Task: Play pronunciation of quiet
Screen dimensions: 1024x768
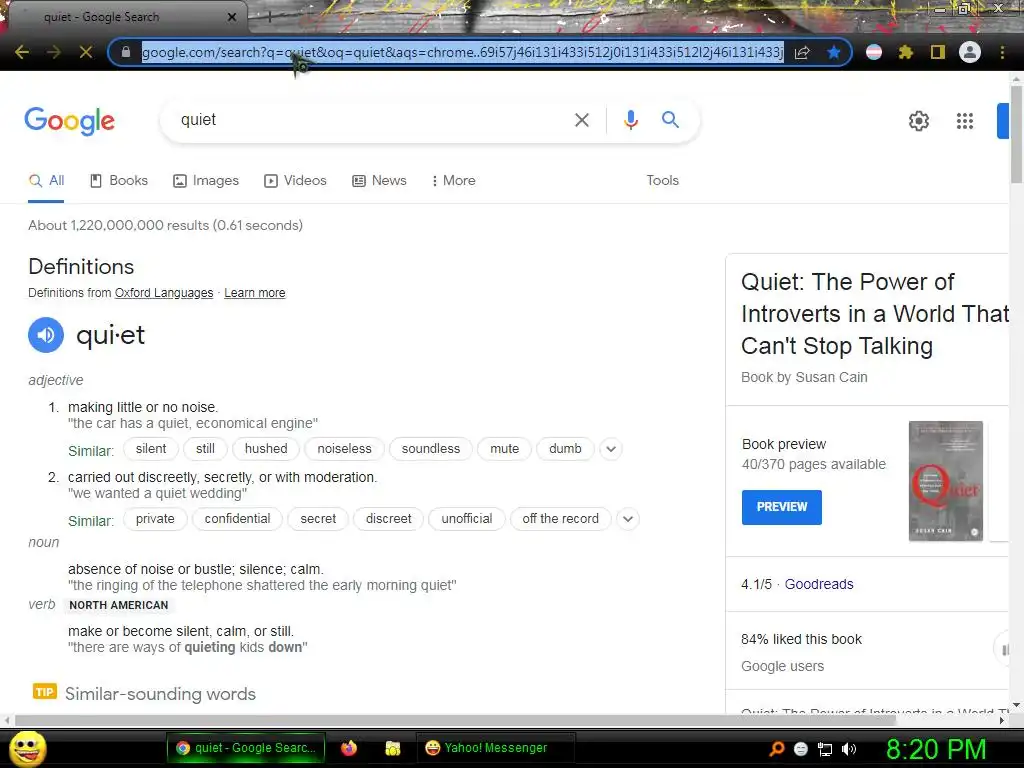Action: point(46,335)
